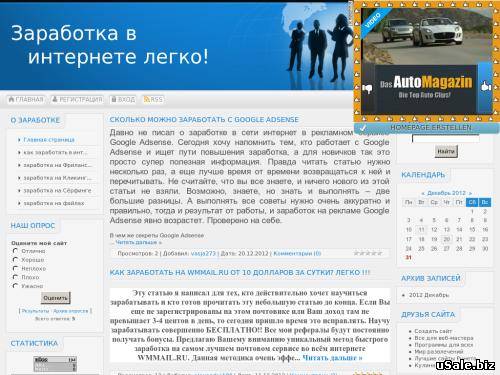Open 'Создать сайт' friends link
The image size is (500, 375).
[433, 331]
